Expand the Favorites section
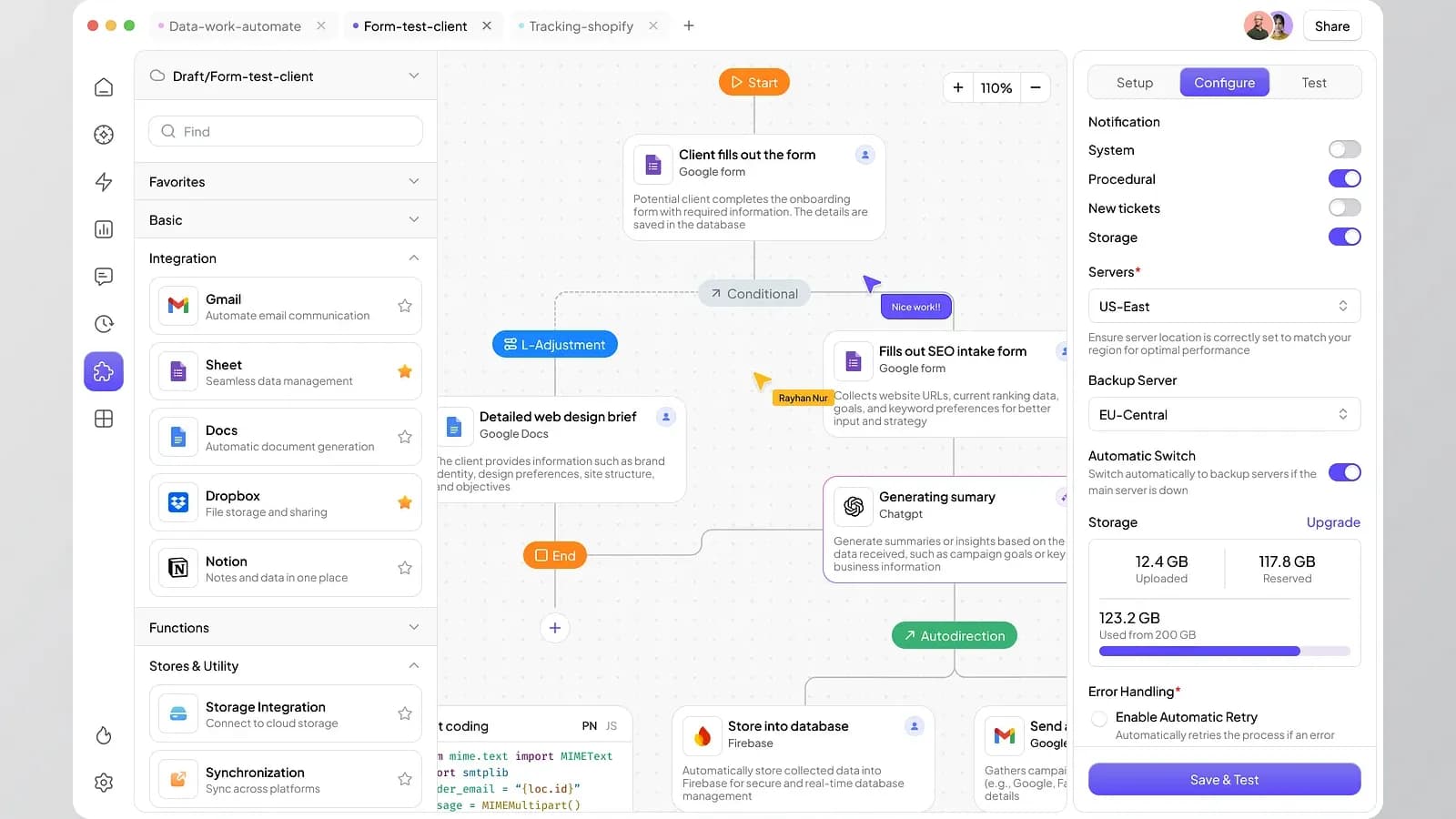This screenshot has height=819, width=1456. 286,182
